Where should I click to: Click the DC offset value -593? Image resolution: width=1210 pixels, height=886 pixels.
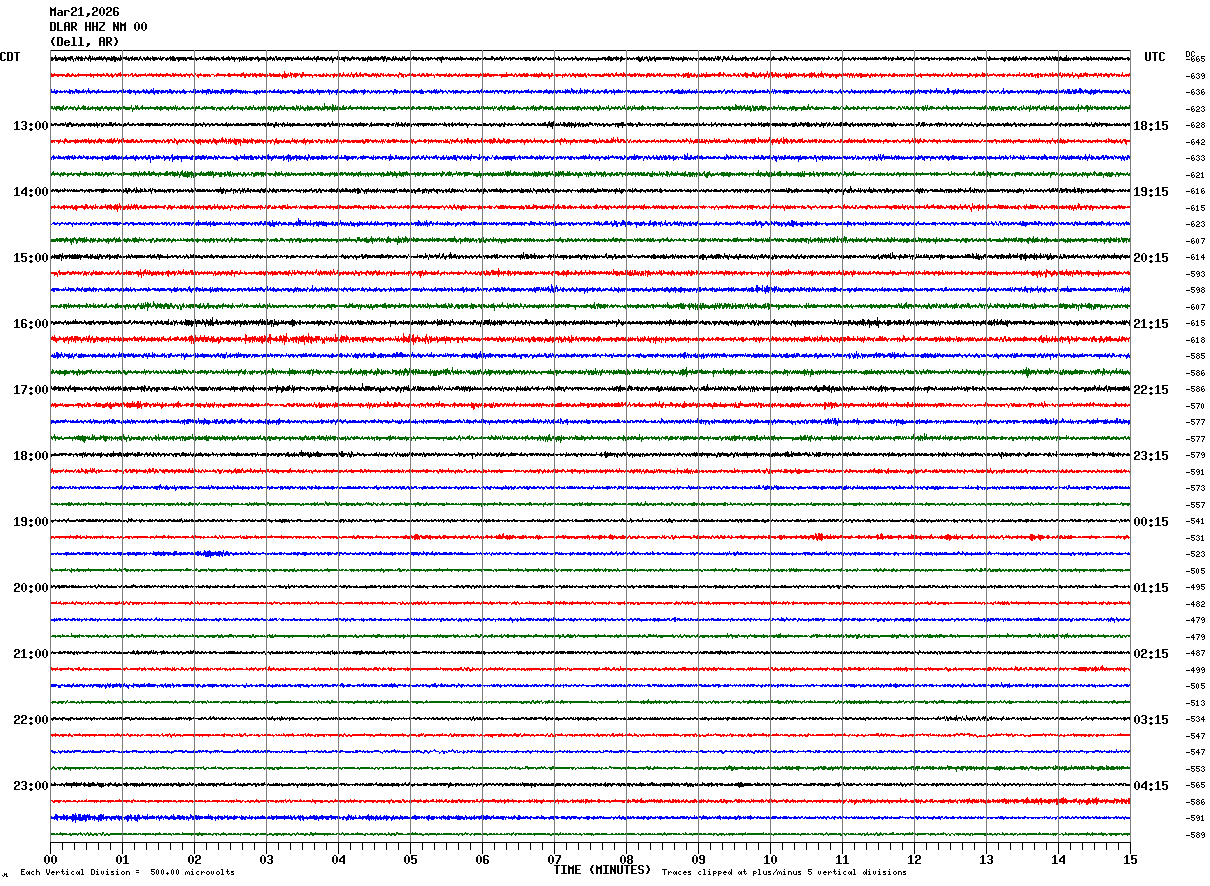pos(1195,274)
